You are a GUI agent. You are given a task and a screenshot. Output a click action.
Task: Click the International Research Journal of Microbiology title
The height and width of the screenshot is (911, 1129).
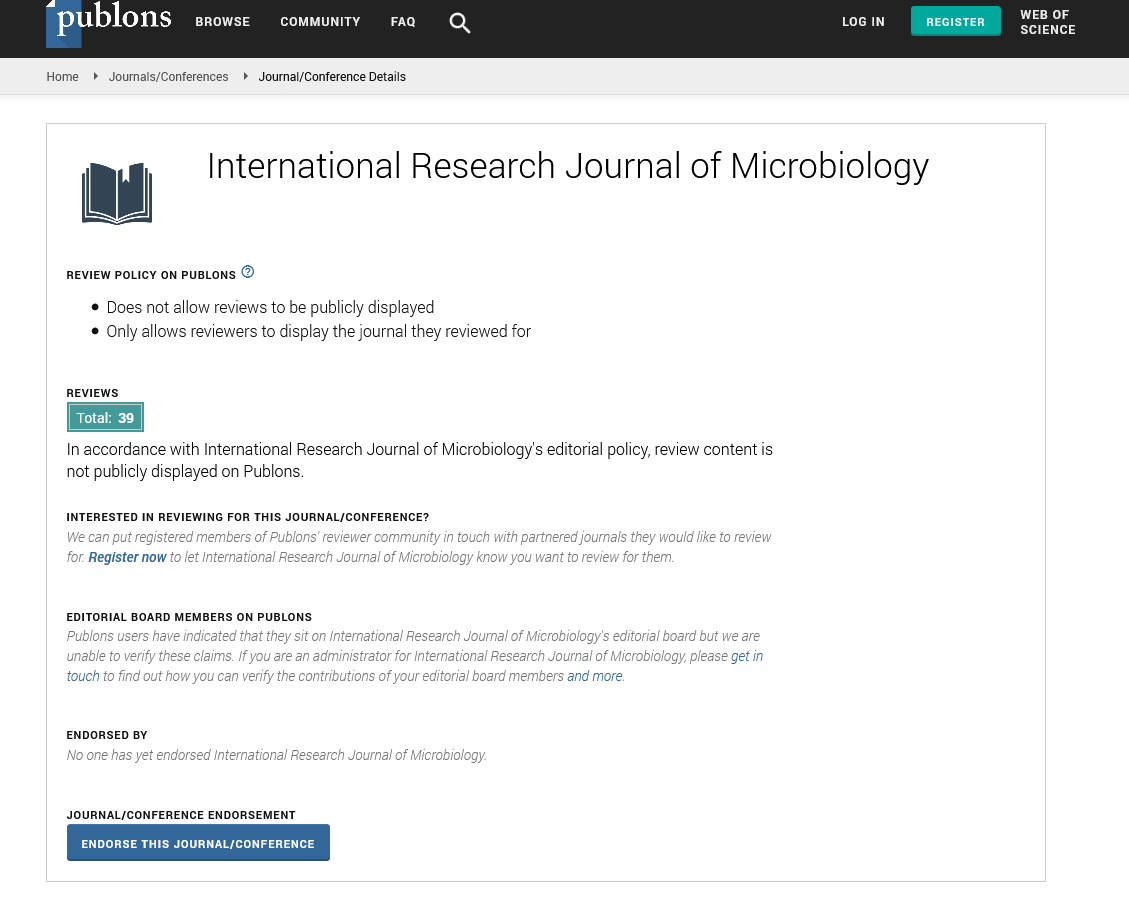tap(568, 166)
